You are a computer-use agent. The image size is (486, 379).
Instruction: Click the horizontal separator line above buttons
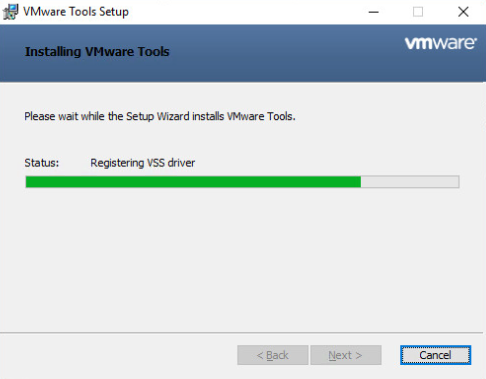coord(241,333)
